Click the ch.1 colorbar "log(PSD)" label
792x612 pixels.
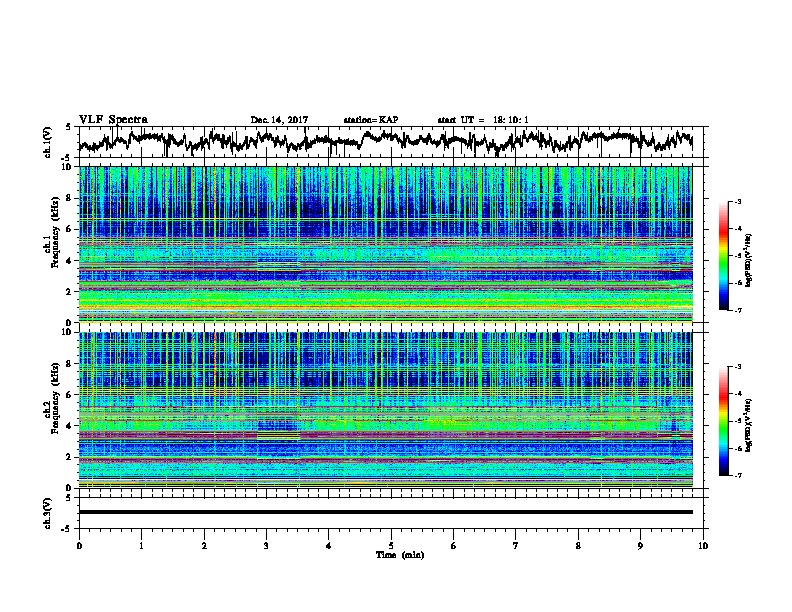[x=749, y=260]
